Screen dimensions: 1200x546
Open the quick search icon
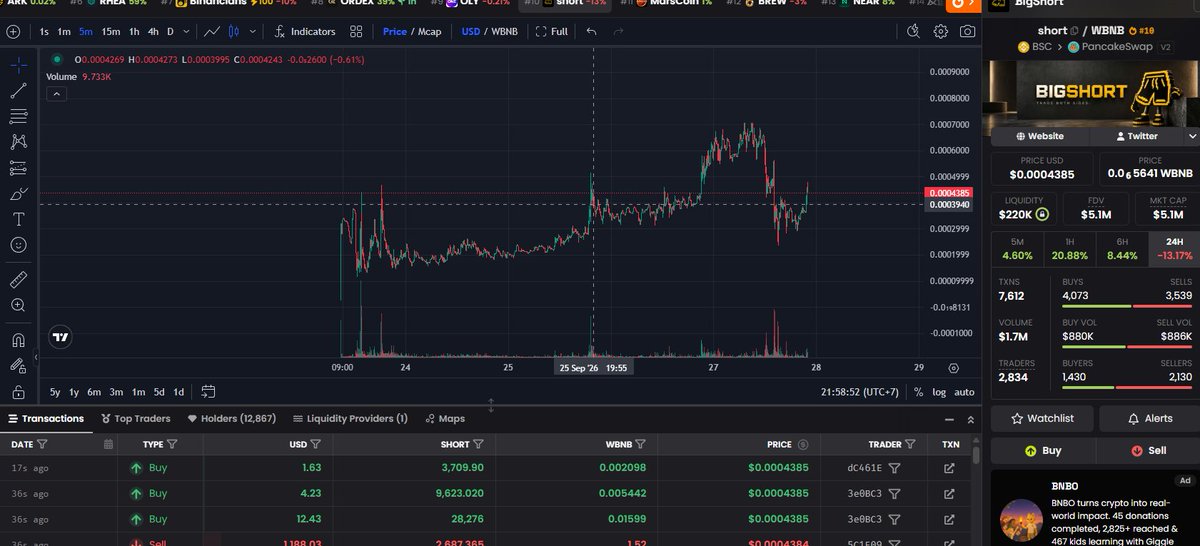[913, 31]
